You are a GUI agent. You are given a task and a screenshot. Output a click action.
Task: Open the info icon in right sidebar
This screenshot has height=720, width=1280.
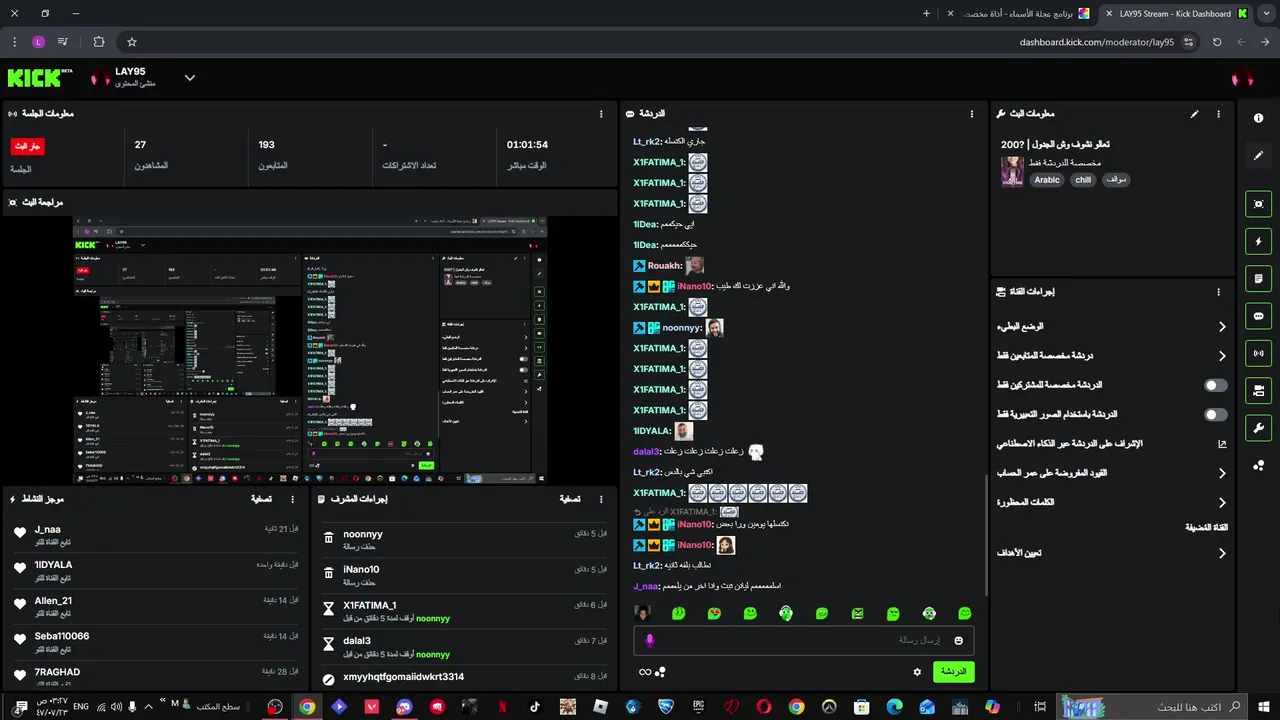pos(1258,118)
